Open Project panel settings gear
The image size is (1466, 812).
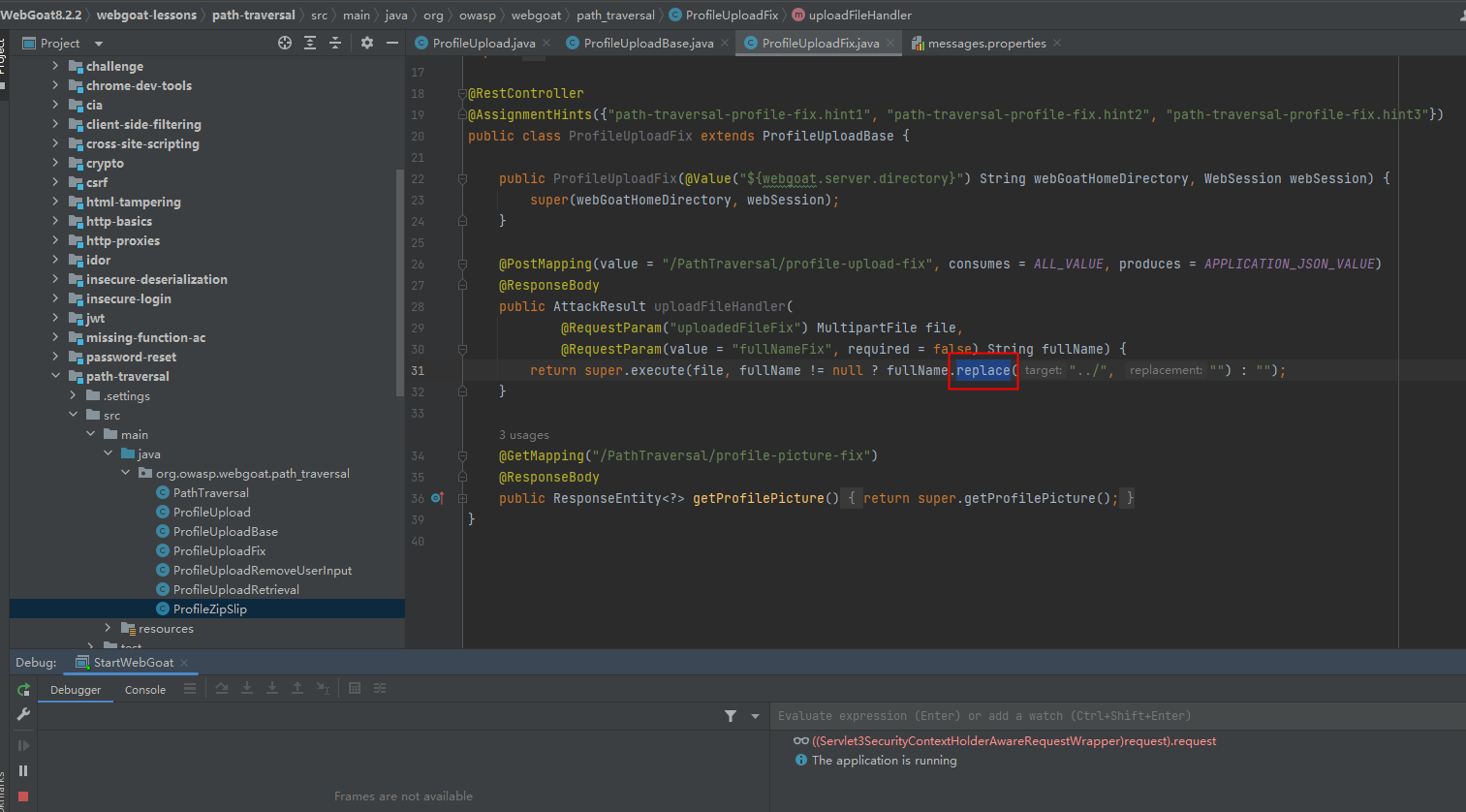pyautogui.click(x=367, y=43)
